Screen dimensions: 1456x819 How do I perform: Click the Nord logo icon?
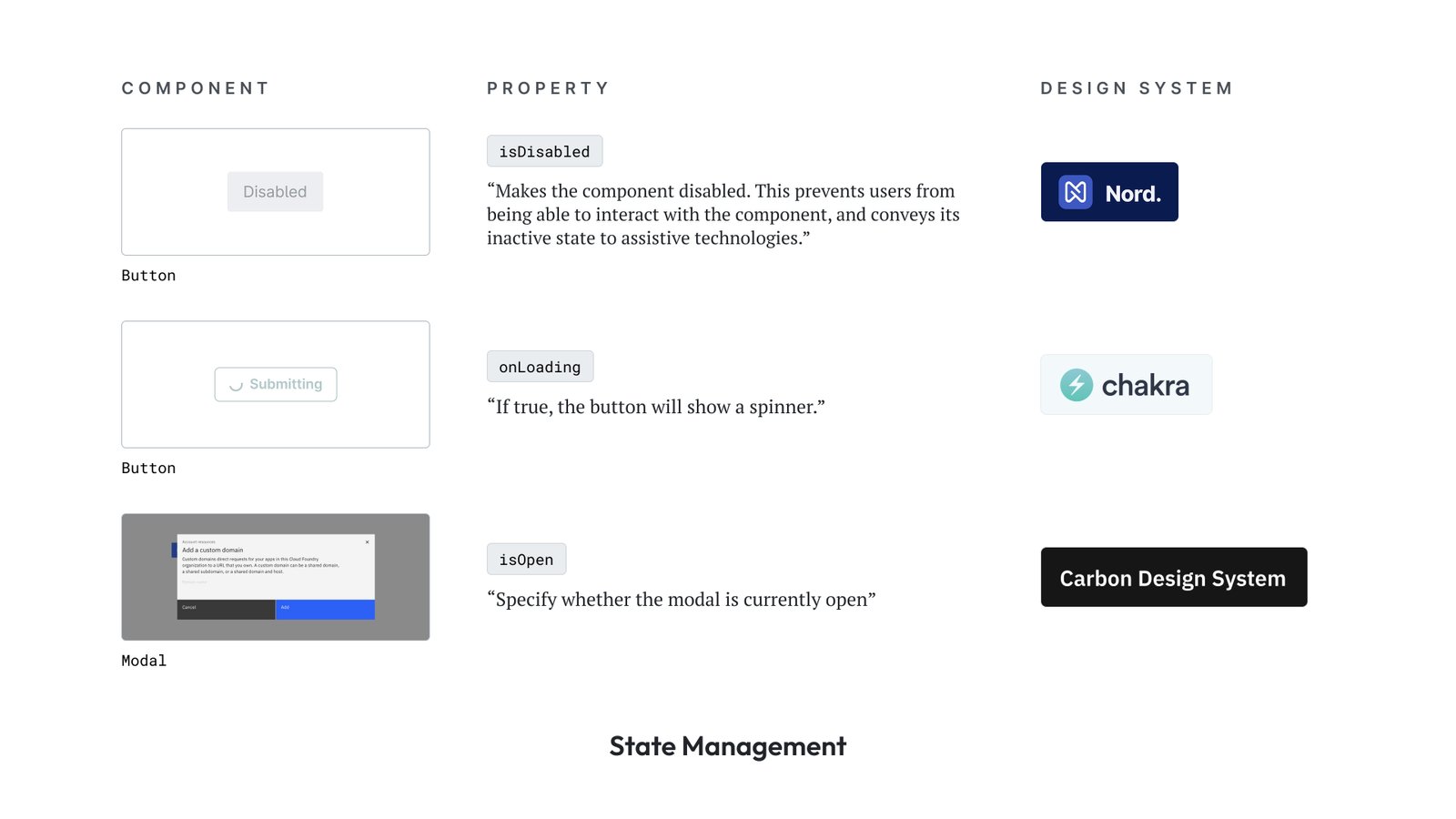(1076, 192)
